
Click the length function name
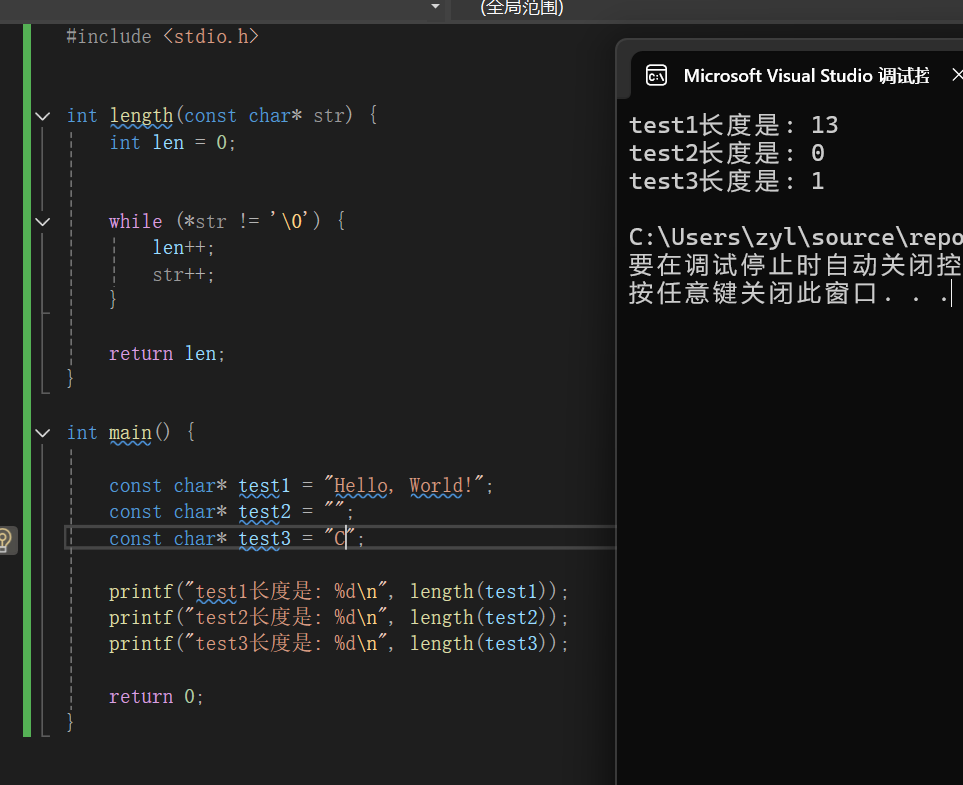click(141, 115)
